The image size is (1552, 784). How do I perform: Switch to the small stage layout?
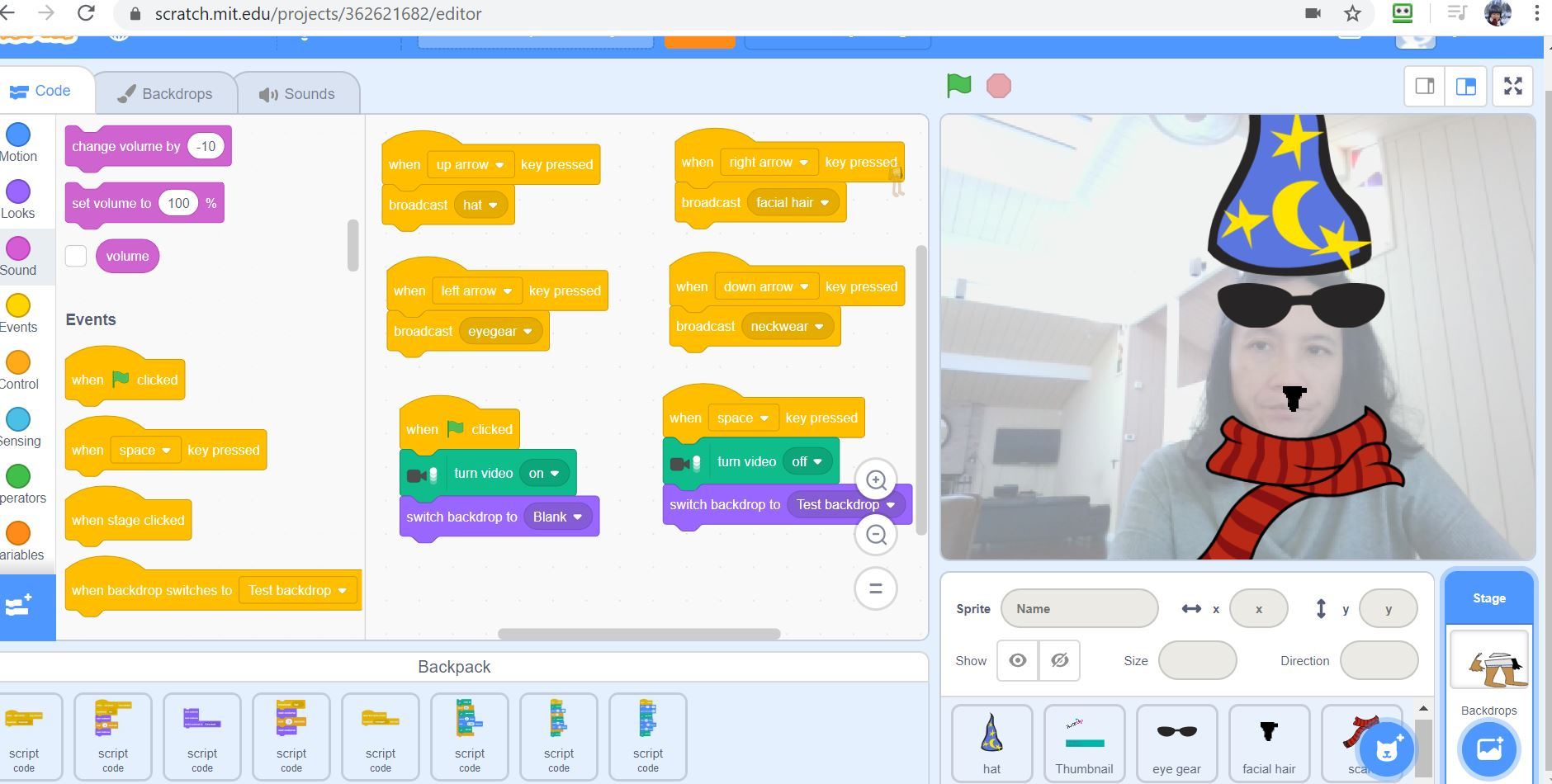pyautogui.click(x=1425, y=86)
